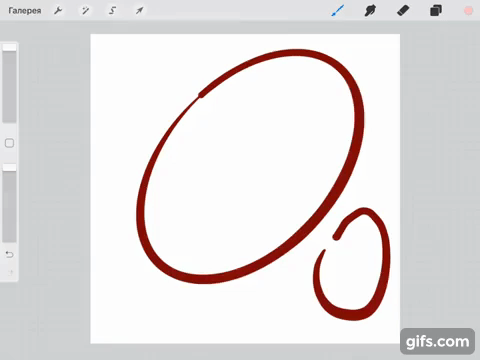Adjust the brush size slider
The height and width of the screenshot is (360, 480).
(x=9, y=83)
